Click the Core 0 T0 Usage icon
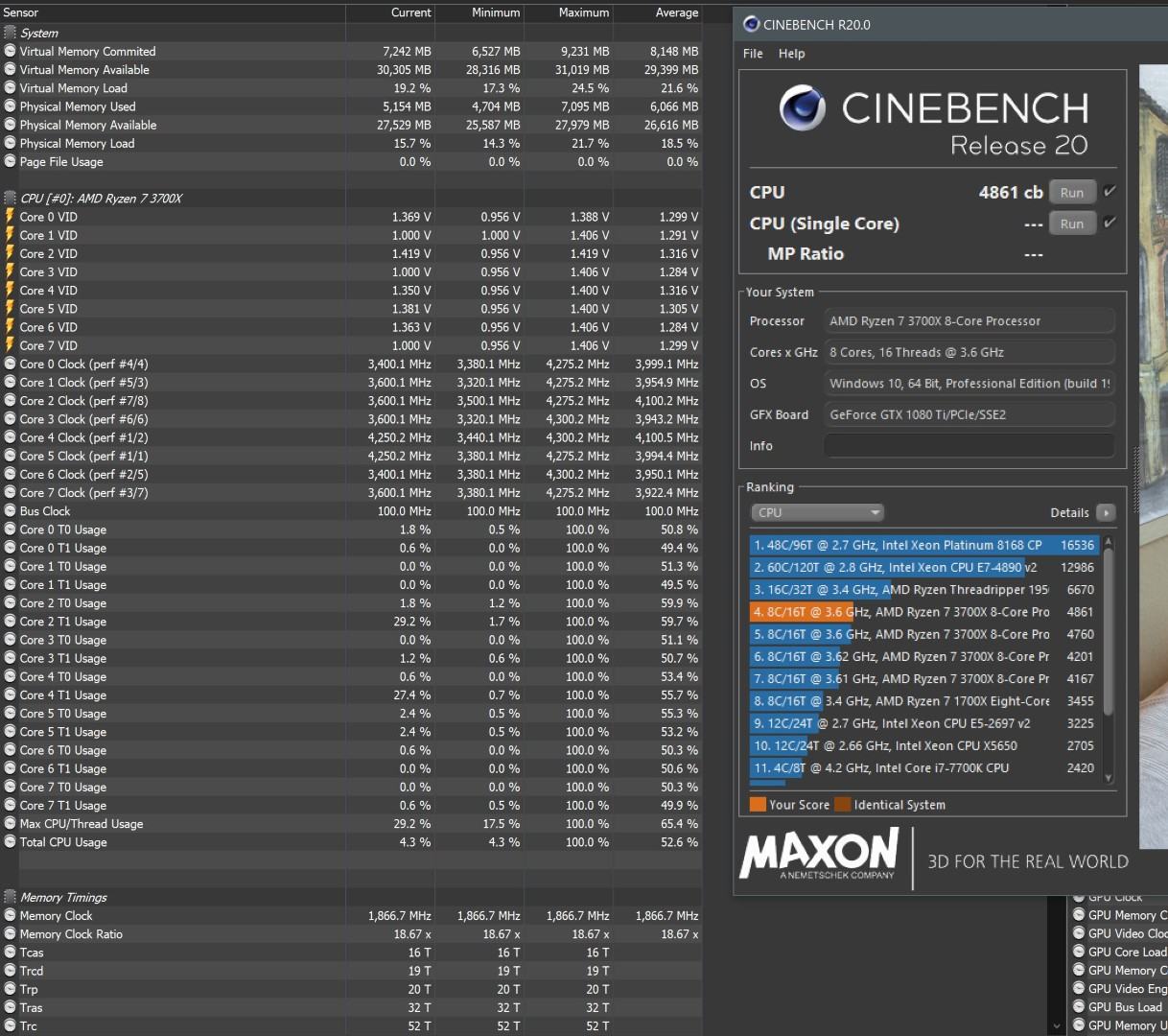 (x=10, y=530)
